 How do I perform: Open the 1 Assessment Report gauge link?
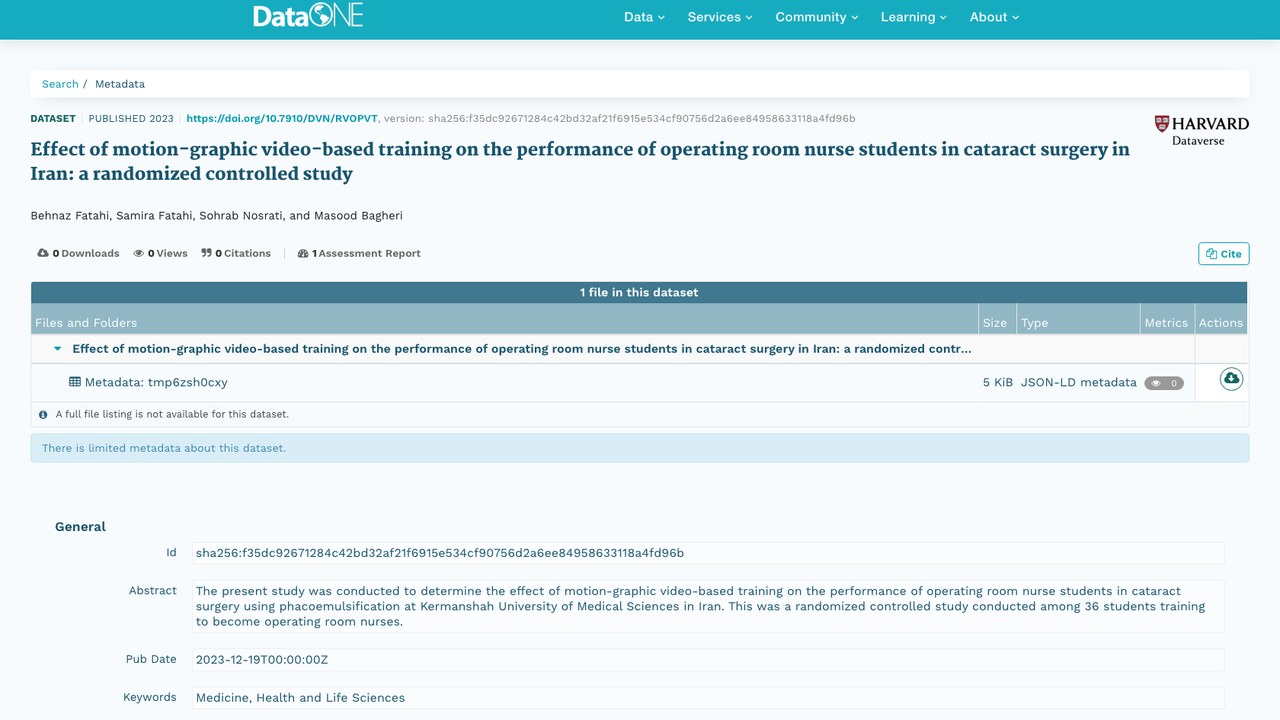point(359,253)
